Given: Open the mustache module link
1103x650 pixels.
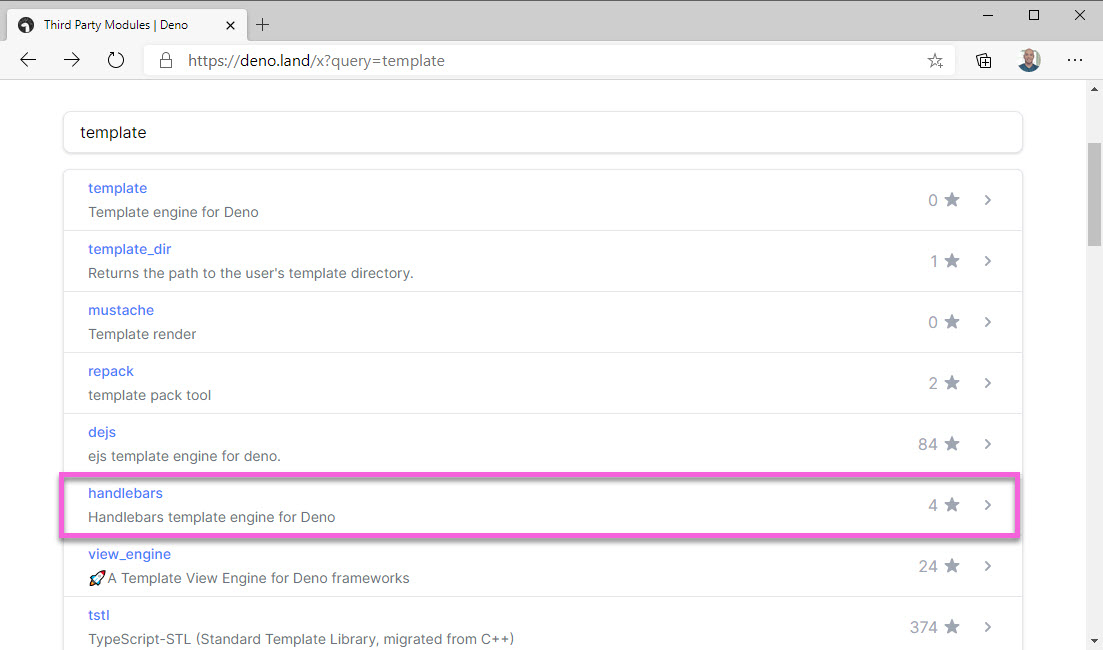Looking at the screenshot, I should [x=121, y=310].
